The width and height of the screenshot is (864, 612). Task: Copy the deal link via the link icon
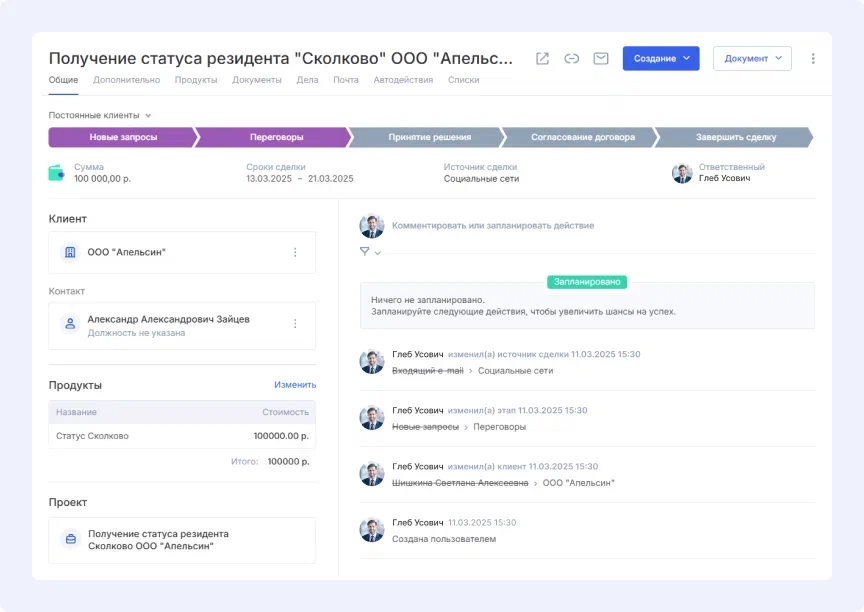[x=571, y=59]
